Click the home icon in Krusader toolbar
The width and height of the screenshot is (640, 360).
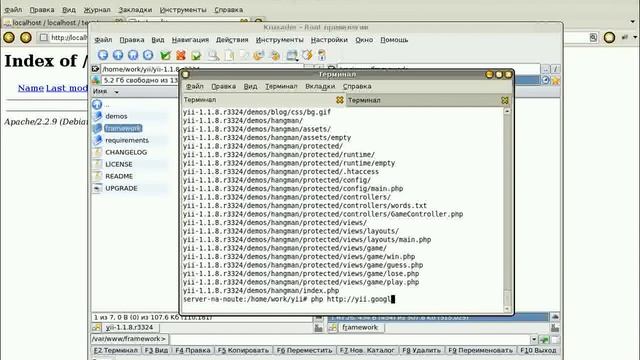(133, 55)
